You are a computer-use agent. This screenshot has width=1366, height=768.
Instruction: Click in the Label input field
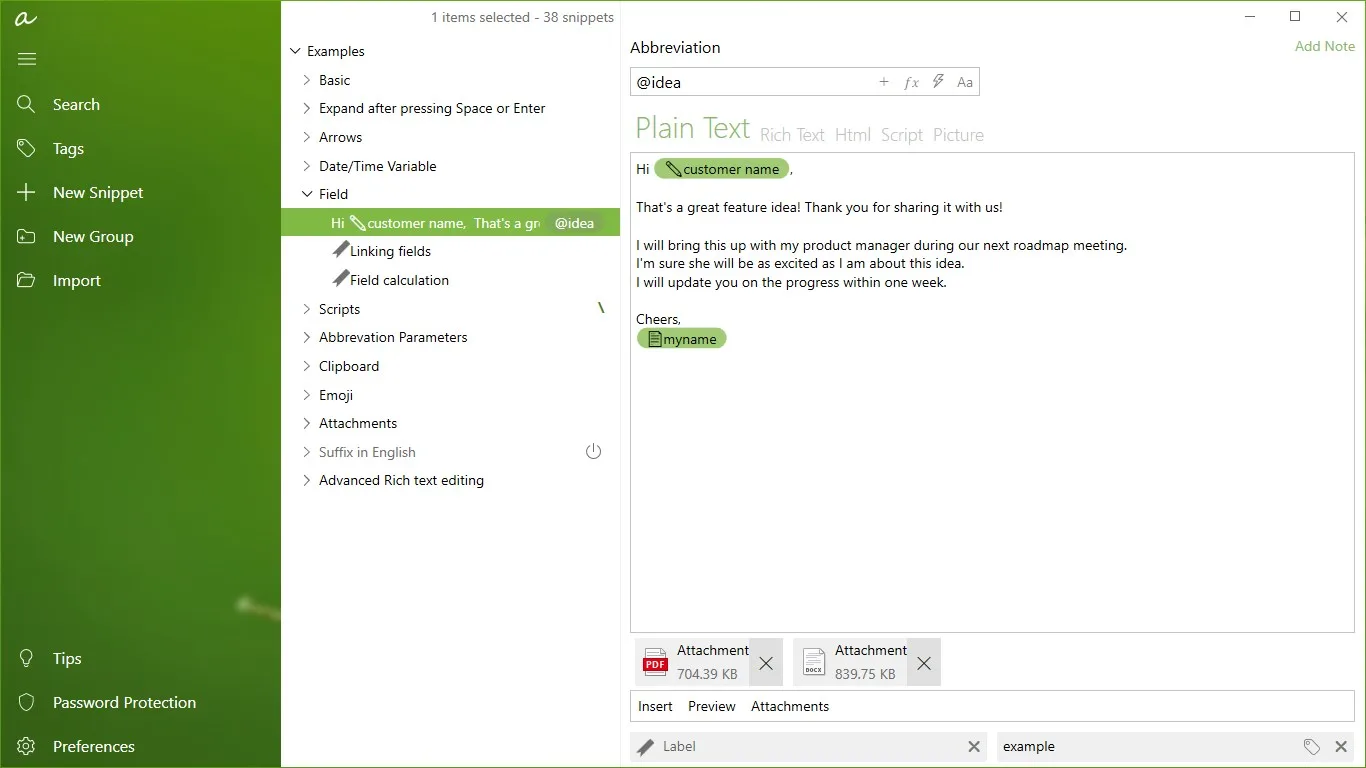point(810,746)
